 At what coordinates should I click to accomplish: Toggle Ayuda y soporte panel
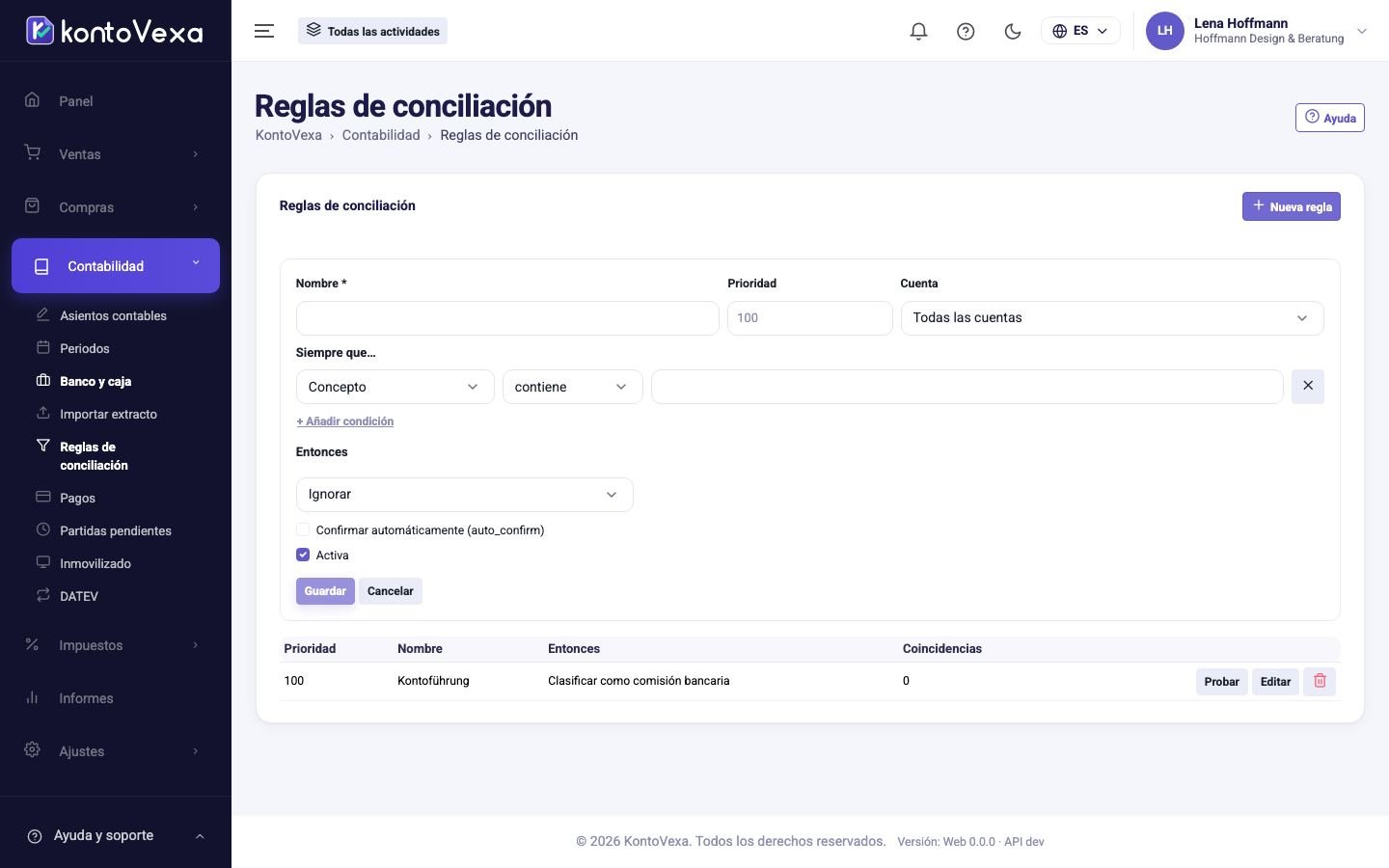tap(116, 835)
